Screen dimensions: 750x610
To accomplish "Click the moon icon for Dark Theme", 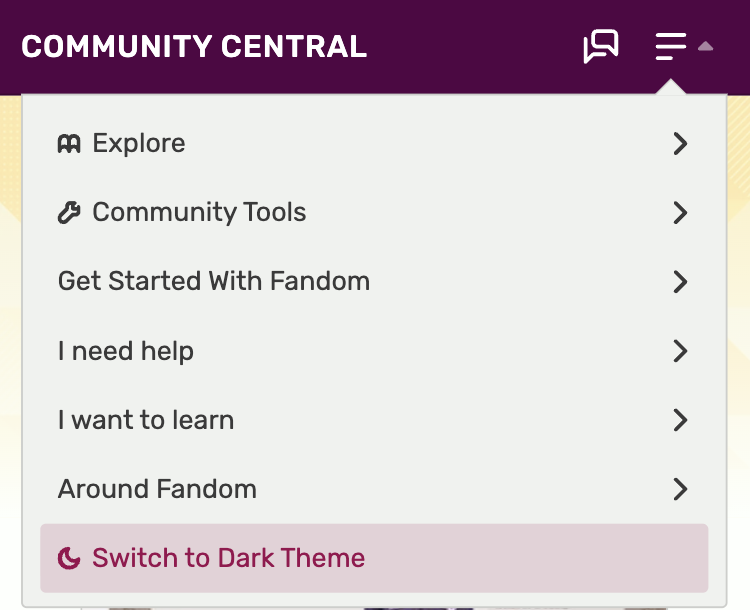I will tap(69, 558).
